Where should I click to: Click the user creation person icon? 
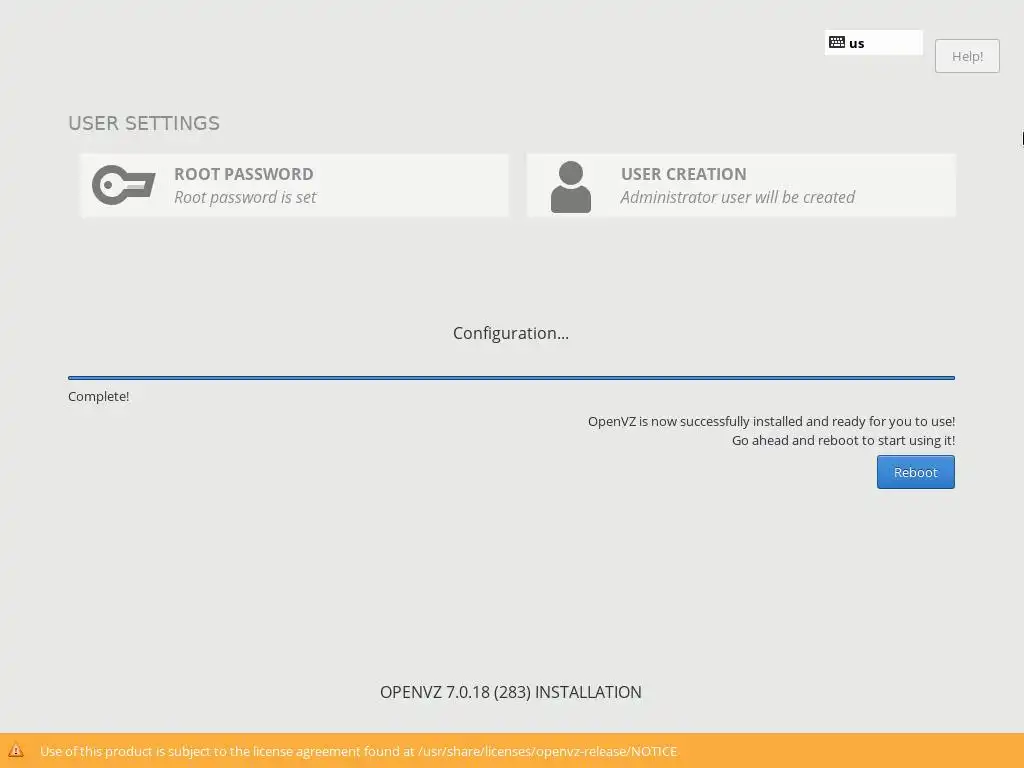(571, 187)
